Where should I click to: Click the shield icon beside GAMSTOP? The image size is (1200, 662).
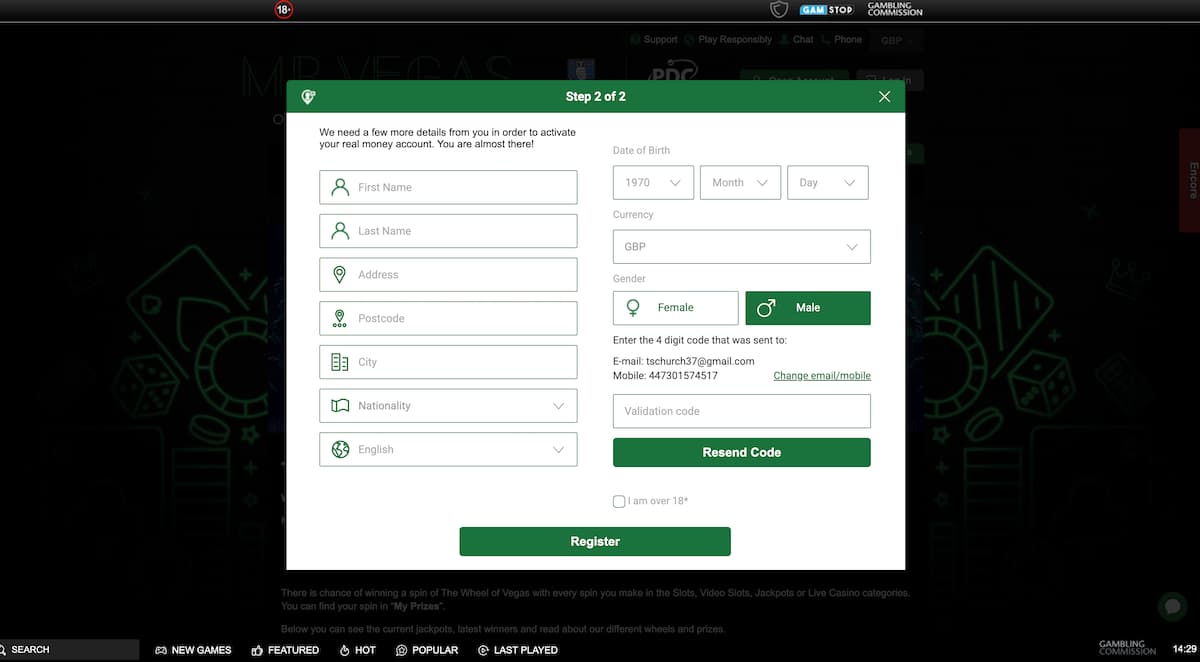(779, 10)
